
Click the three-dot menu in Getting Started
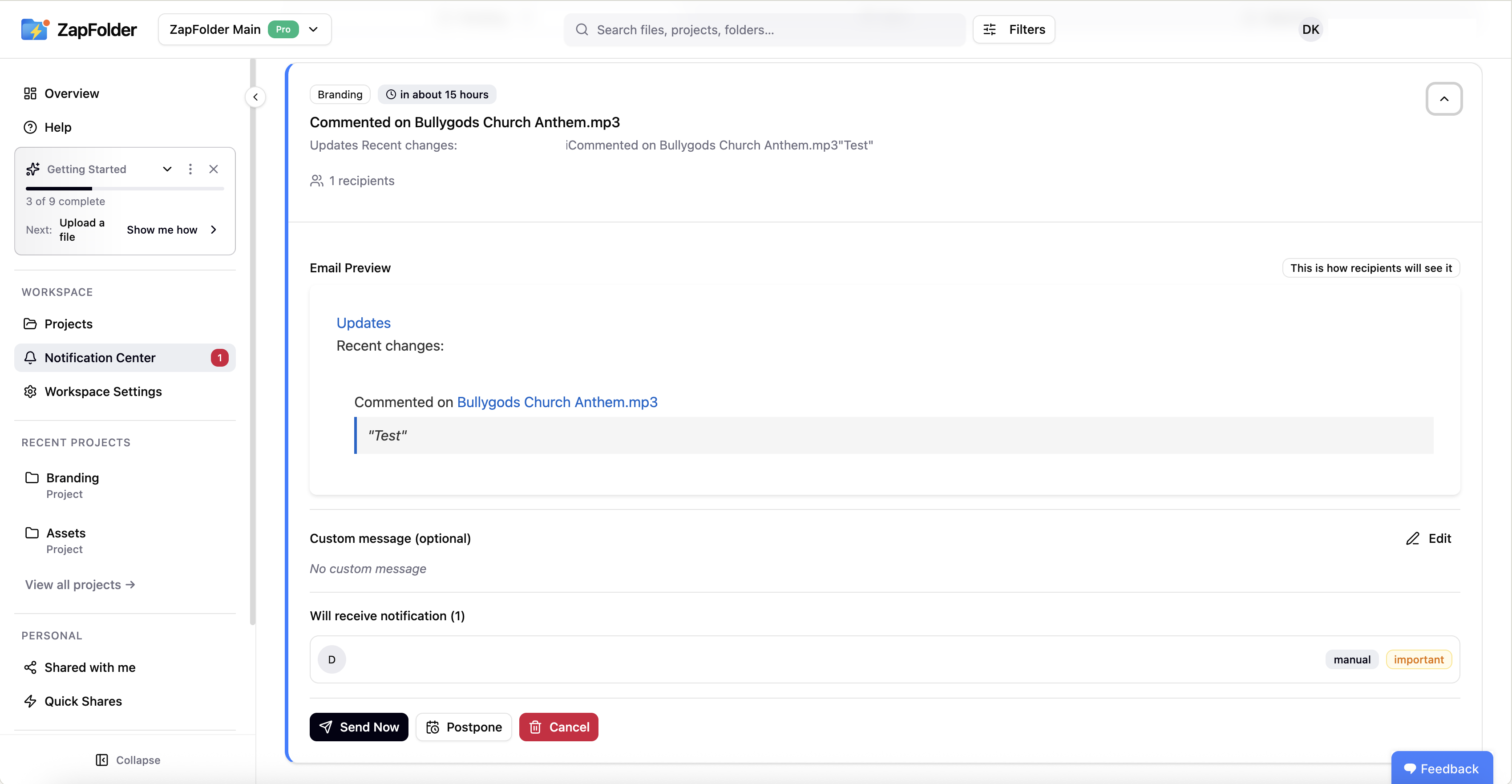click(190, 169)
